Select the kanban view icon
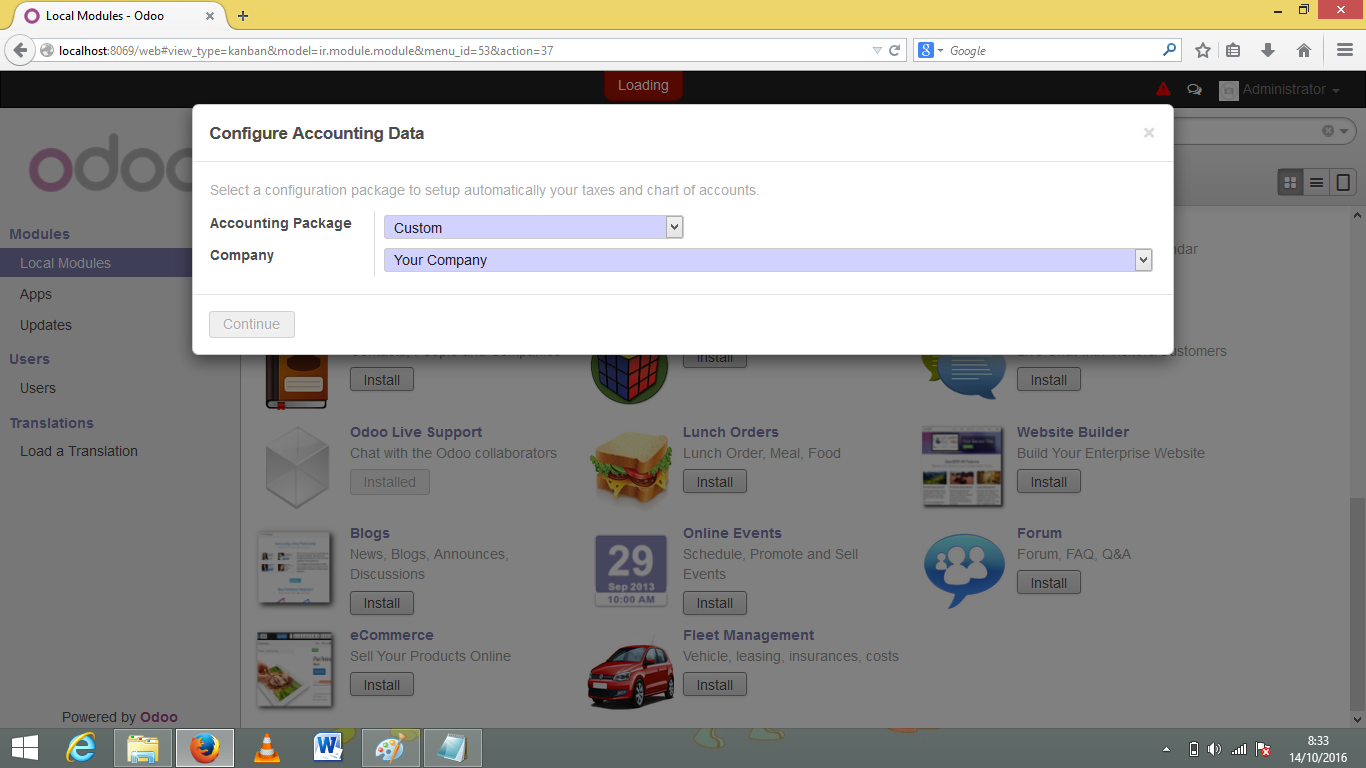 click(x=1290, y=182)
